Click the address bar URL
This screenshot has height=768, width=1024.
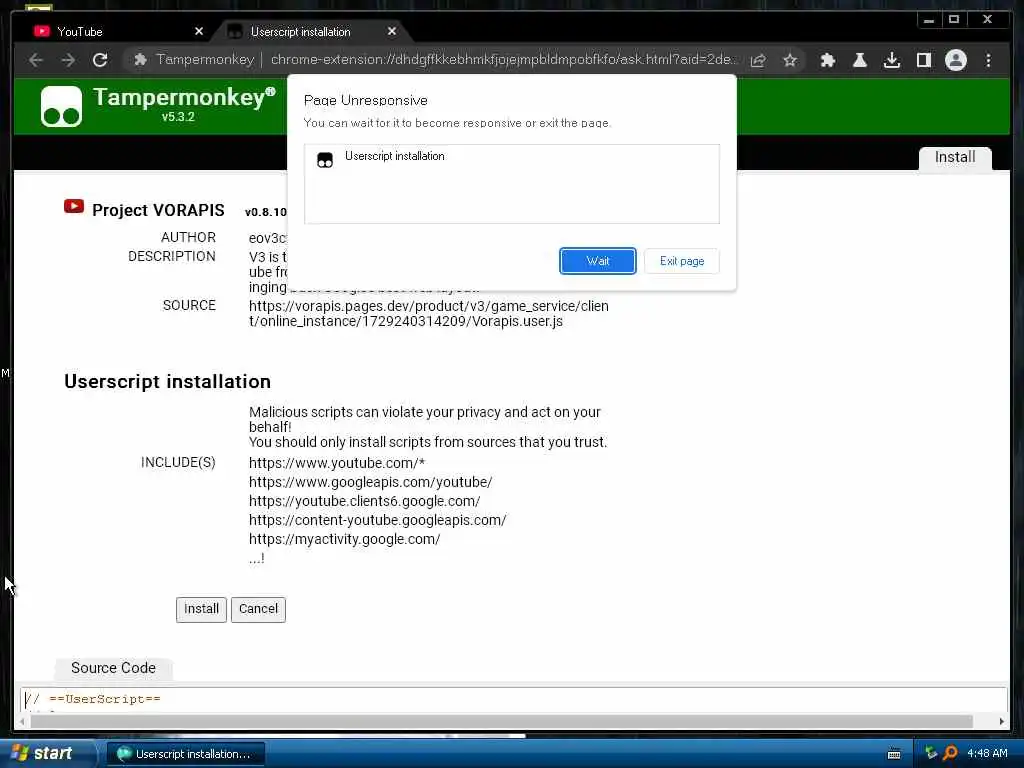[x=503, y=59]
